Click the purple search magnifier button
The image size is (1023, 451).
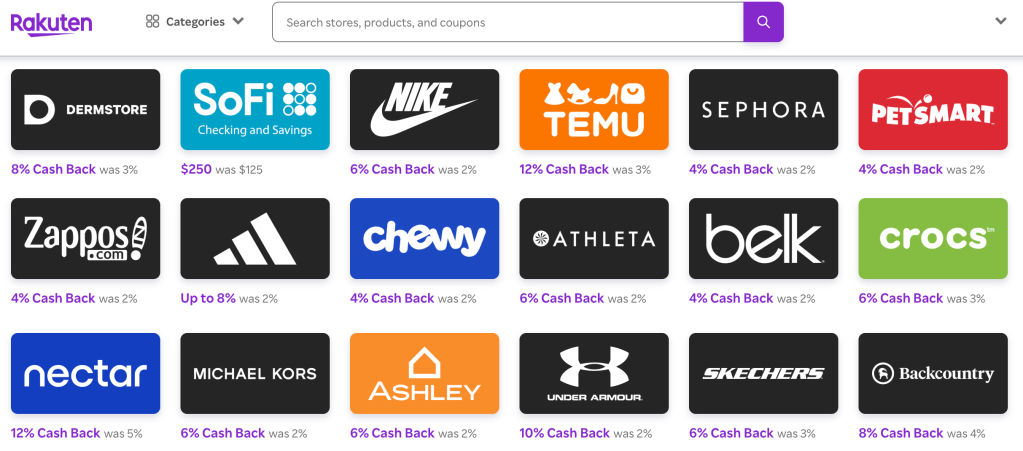pyautogui.click(x=763, y=22)
